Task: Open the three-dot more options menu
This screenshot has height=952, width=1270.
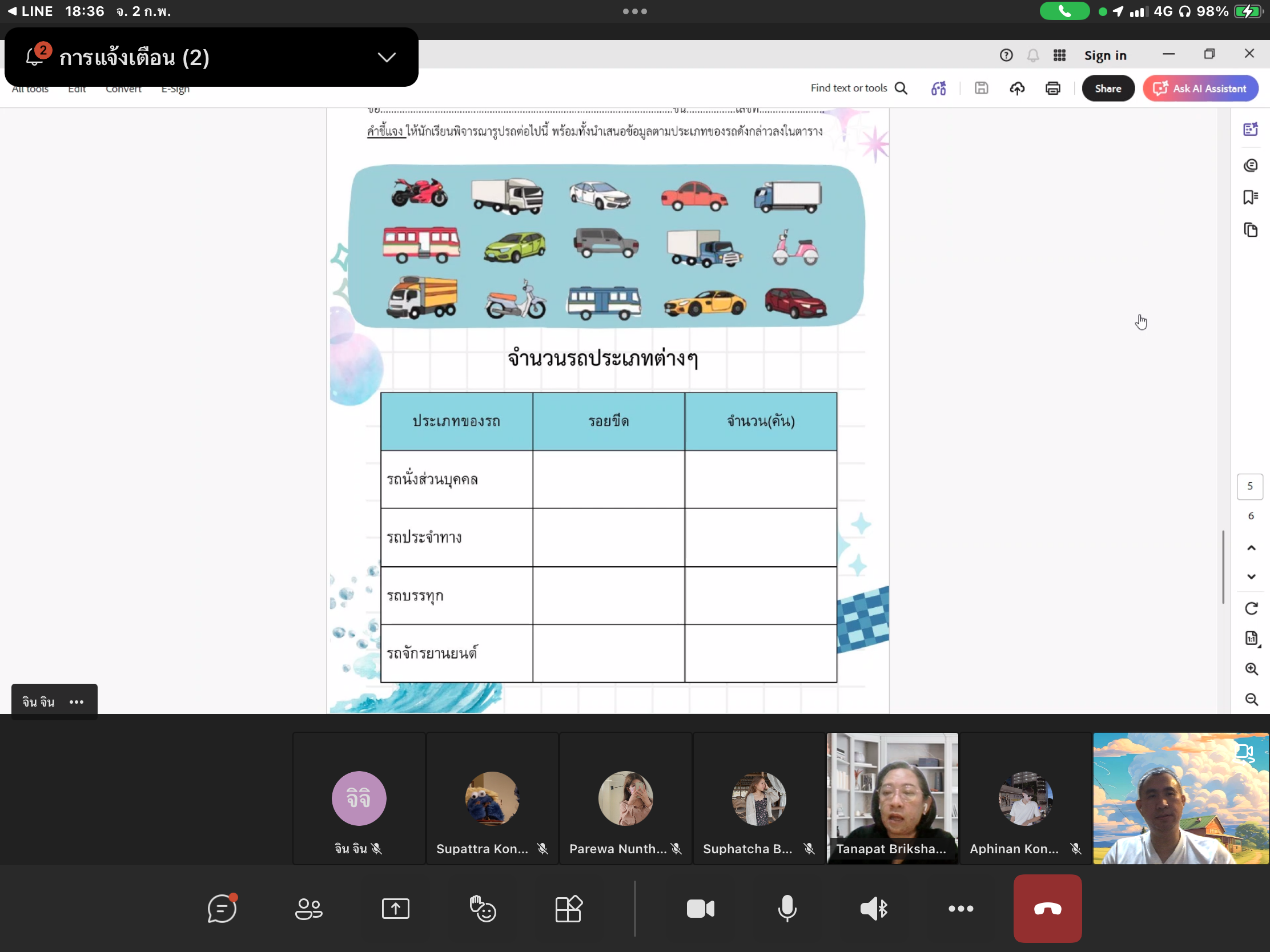Action: 960,909
